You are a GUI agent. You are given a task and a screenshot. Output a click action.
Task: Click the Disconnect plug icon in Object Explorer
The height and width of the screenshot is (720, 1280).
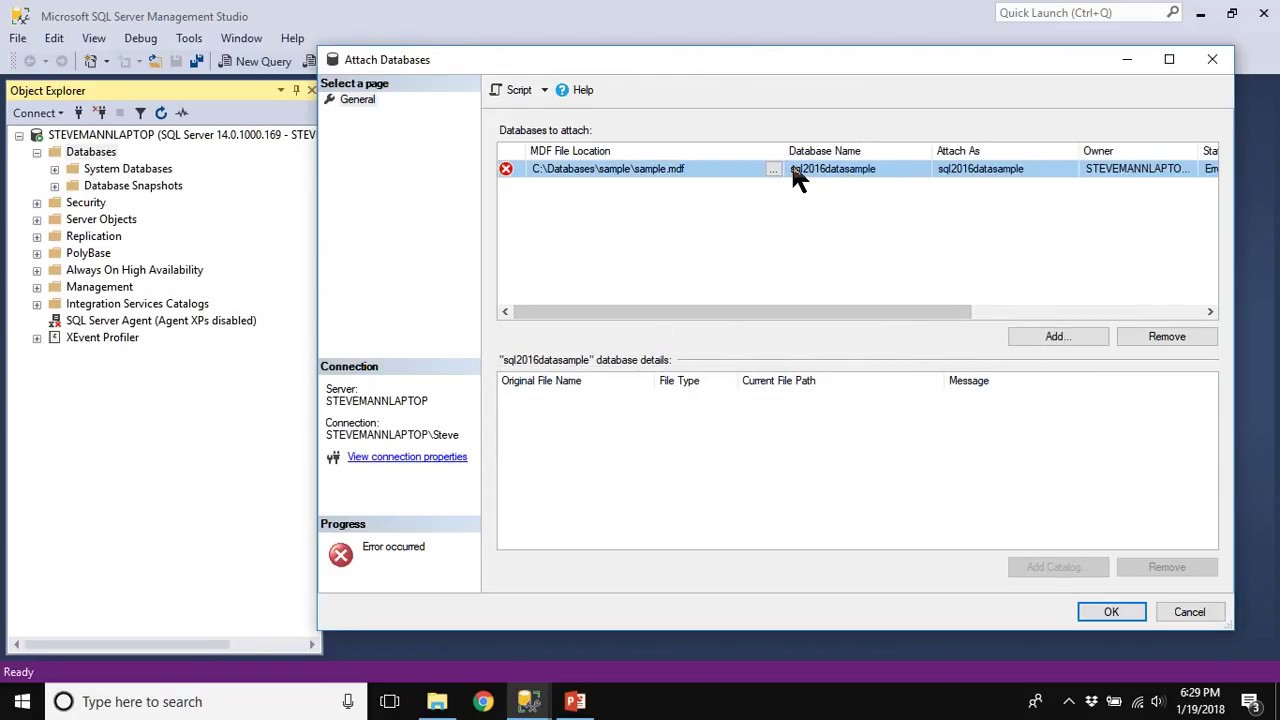(100, 113)
